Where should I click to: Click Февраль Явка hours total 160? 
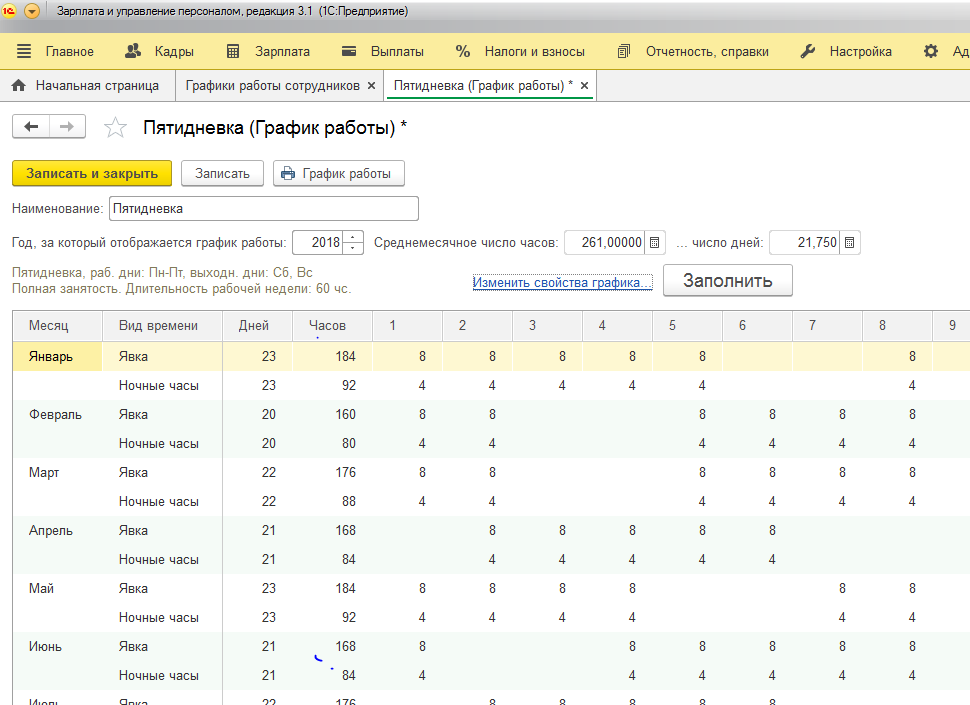[x=332, y=414]
